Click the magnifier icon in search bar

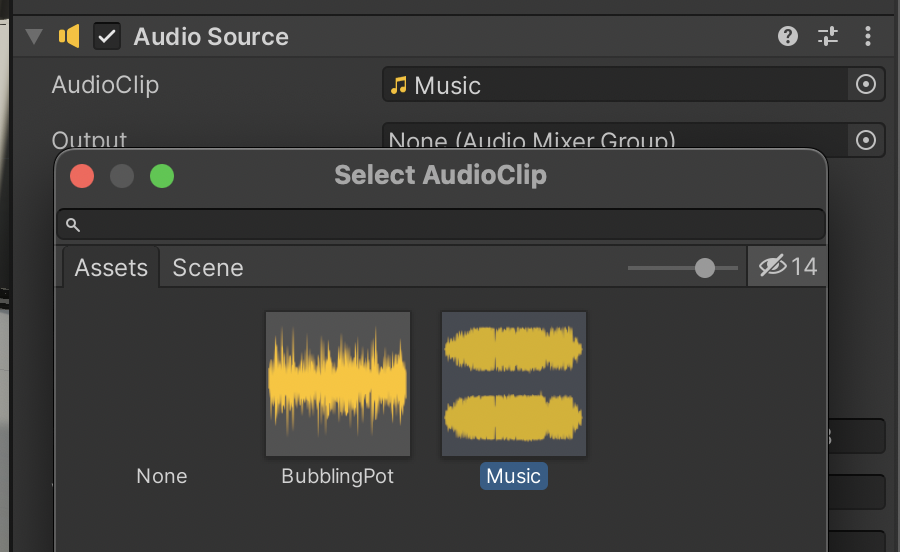coord(73,225)
